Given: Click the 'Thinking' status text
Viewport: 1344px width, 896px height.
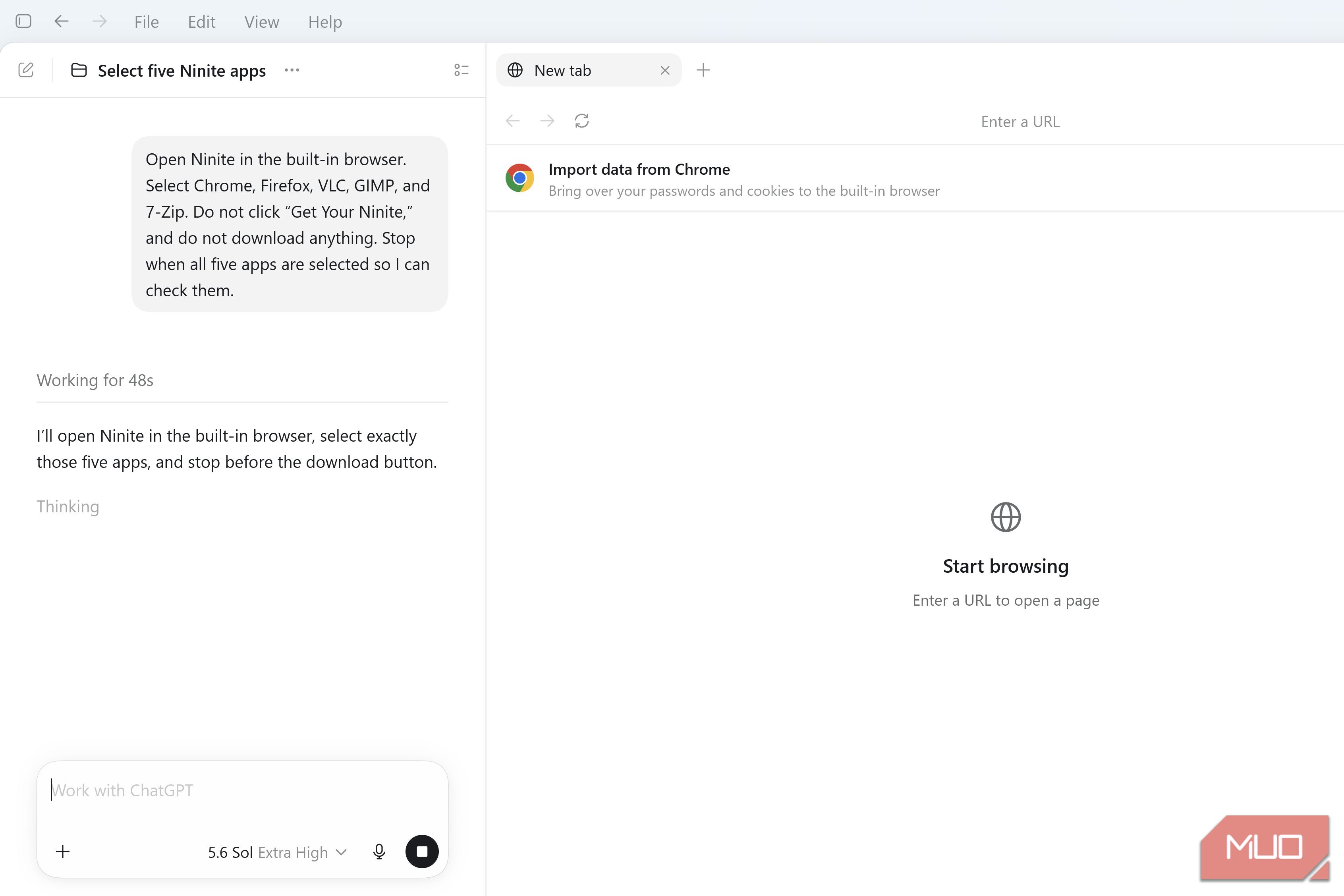Looking at the screenshot, I should (x=68, y=507).
